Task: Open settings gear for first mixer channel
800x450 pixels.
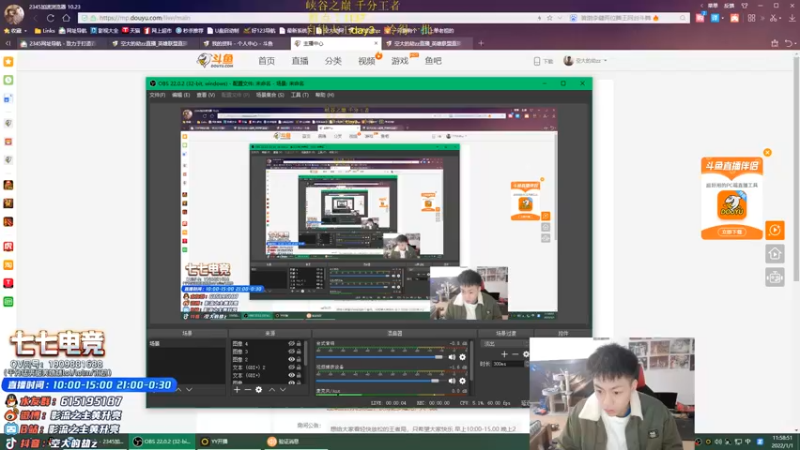Action: tap(462, 357)
